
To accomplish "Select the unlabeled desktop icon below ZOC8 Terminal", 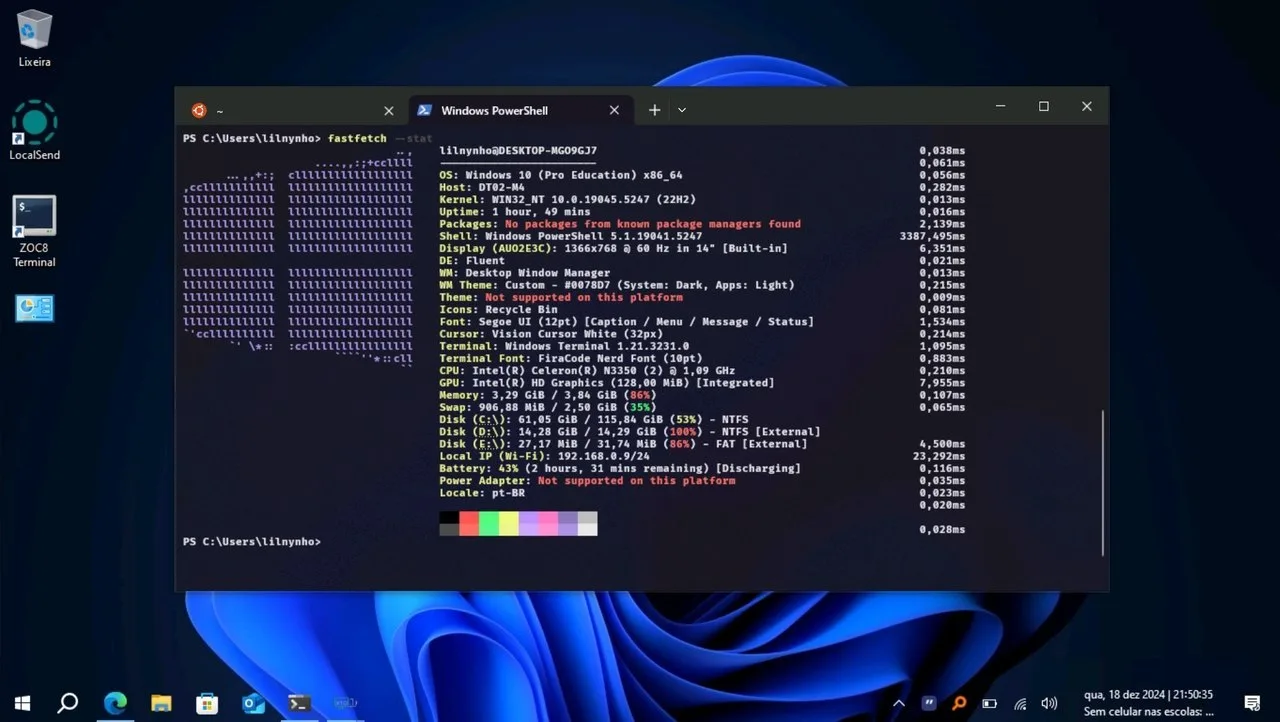I will [34, 308].
